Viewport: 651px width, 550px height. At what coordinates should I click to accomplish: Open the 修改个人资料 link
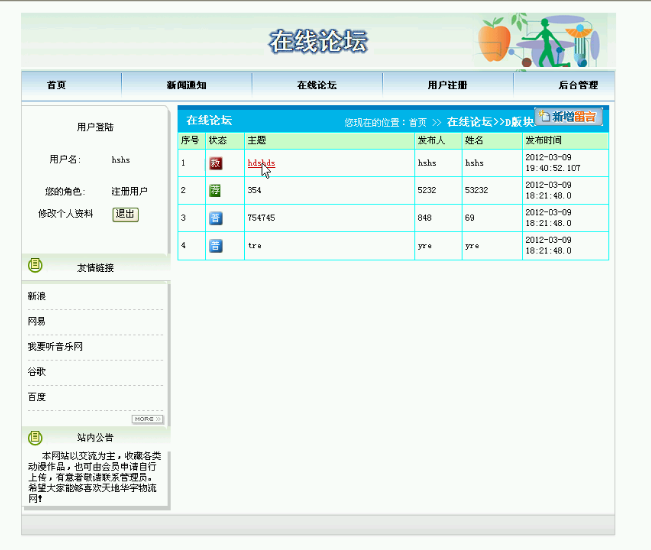pyautogui.click(x=66, y=214)
